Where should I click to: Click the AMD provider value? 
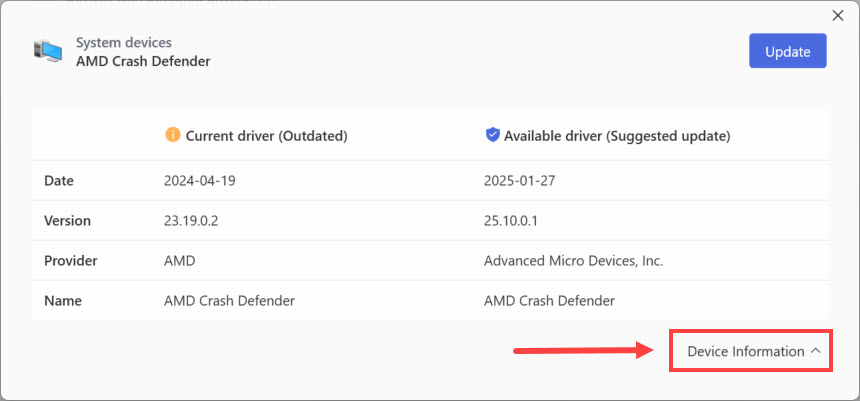click(180, 261)
